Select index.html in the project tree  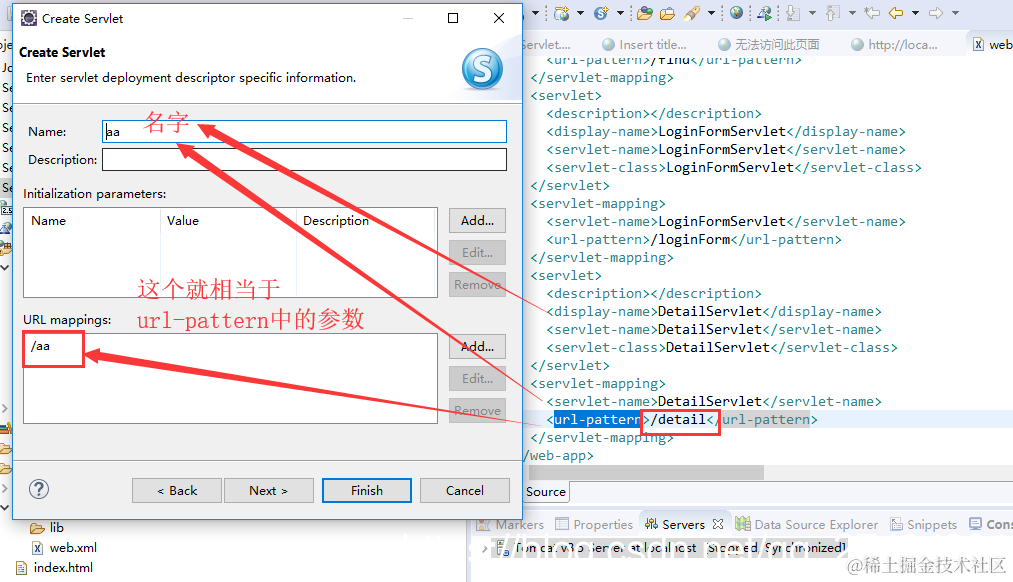55,568
